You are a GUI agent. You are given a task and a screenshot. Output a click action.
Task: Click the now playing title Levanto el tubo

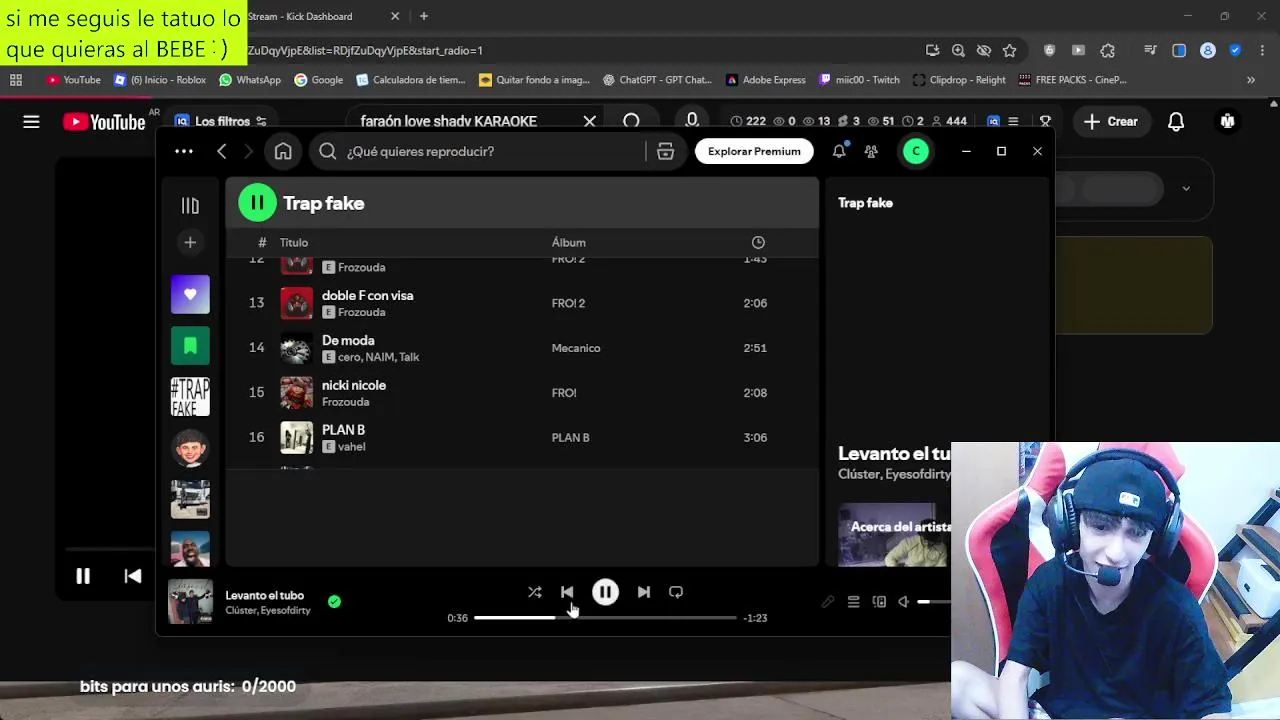click(264, 595)
